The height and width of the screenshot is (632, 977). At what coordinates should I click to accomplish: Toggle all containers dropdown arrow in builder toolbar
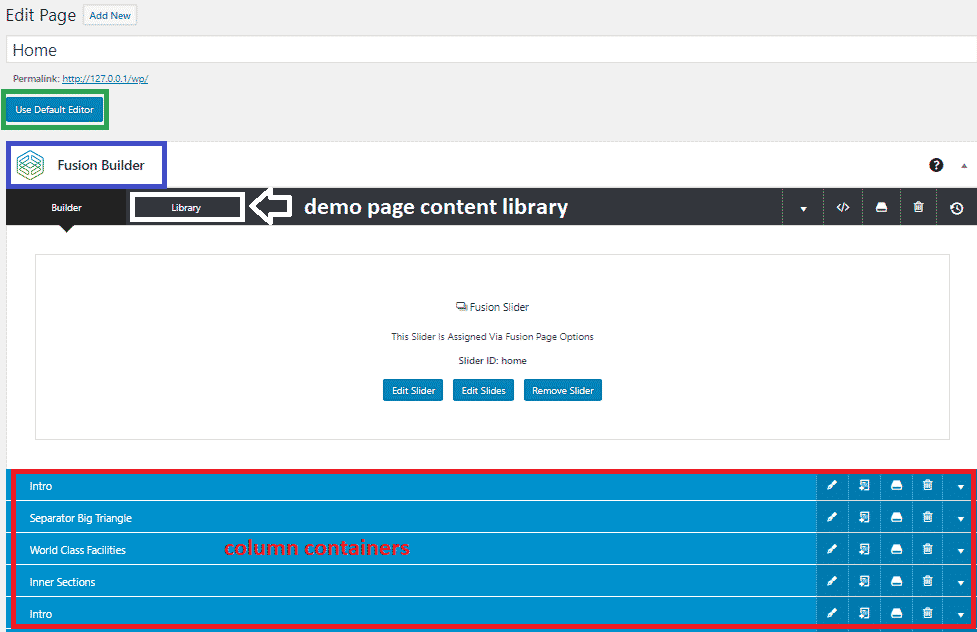[803, 209]
